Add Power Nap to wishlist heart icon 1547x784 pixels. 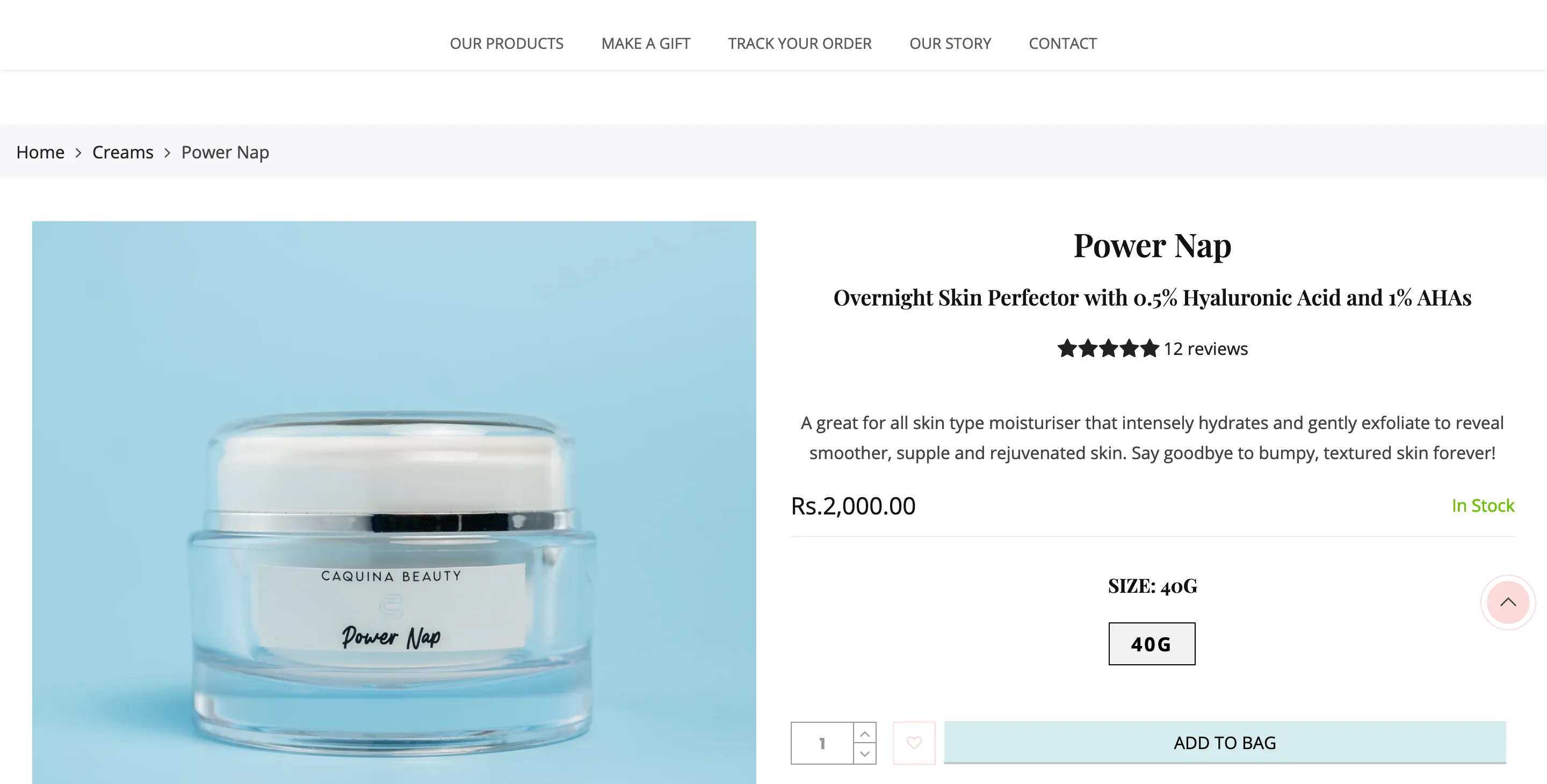click(x=913, y=743)
